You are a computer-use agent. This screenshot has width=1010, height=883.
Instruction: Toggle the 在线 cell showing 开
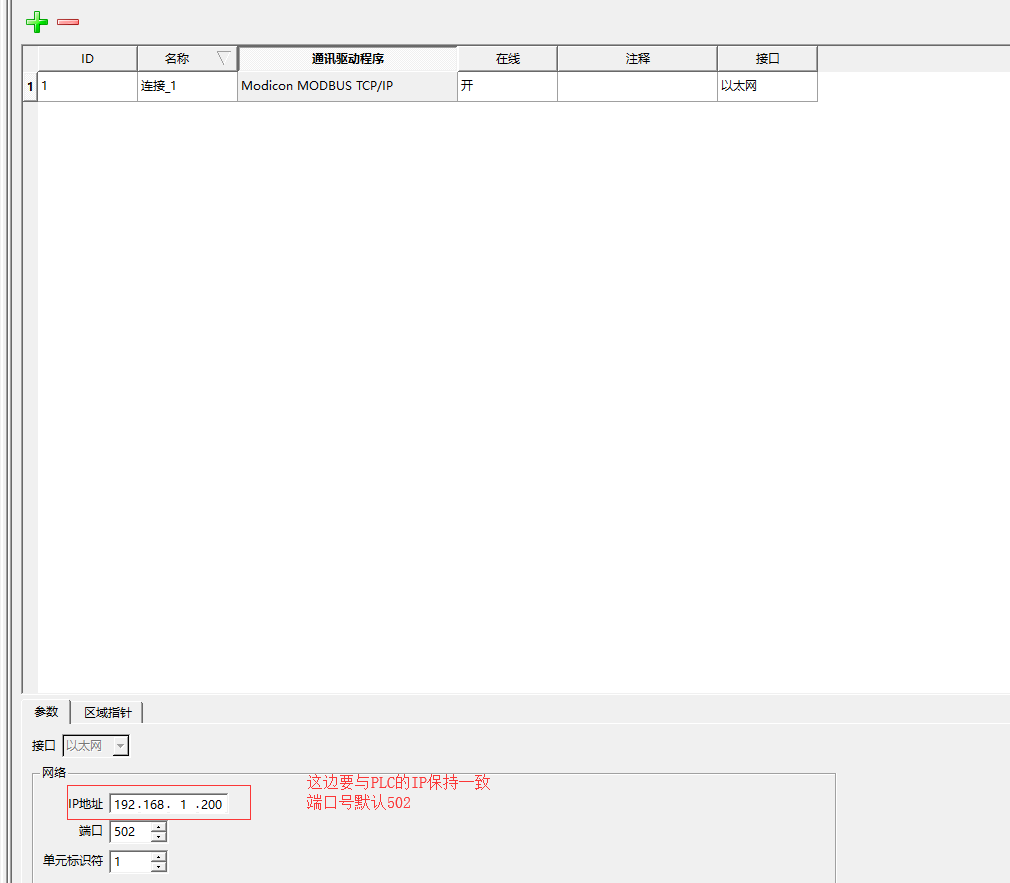[508, 86]
